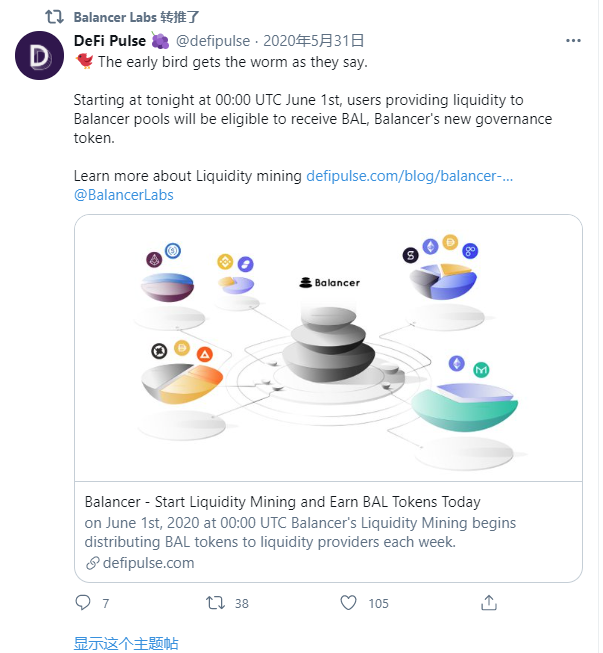This screenshot has width=603, height=653.
Task: Click the retweeted arrows icon at top
Action: (56, 17)
